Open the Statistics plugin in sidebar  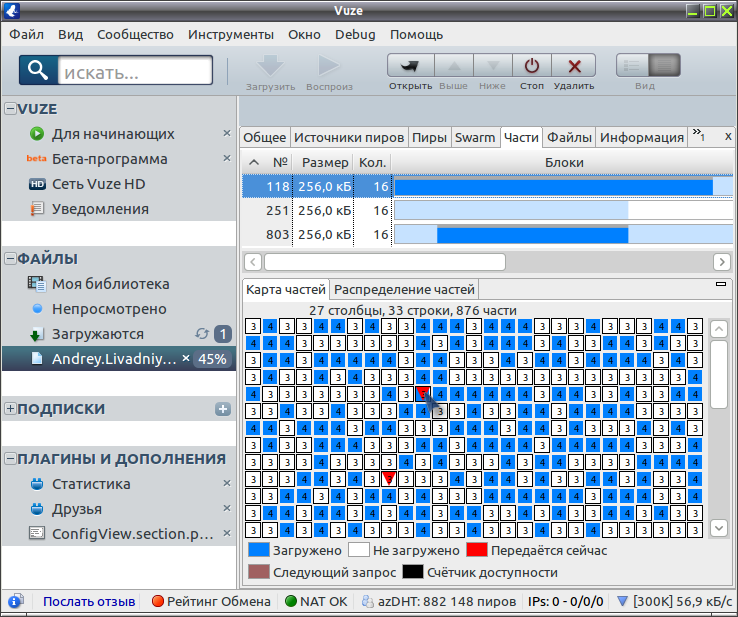point(91,484)
